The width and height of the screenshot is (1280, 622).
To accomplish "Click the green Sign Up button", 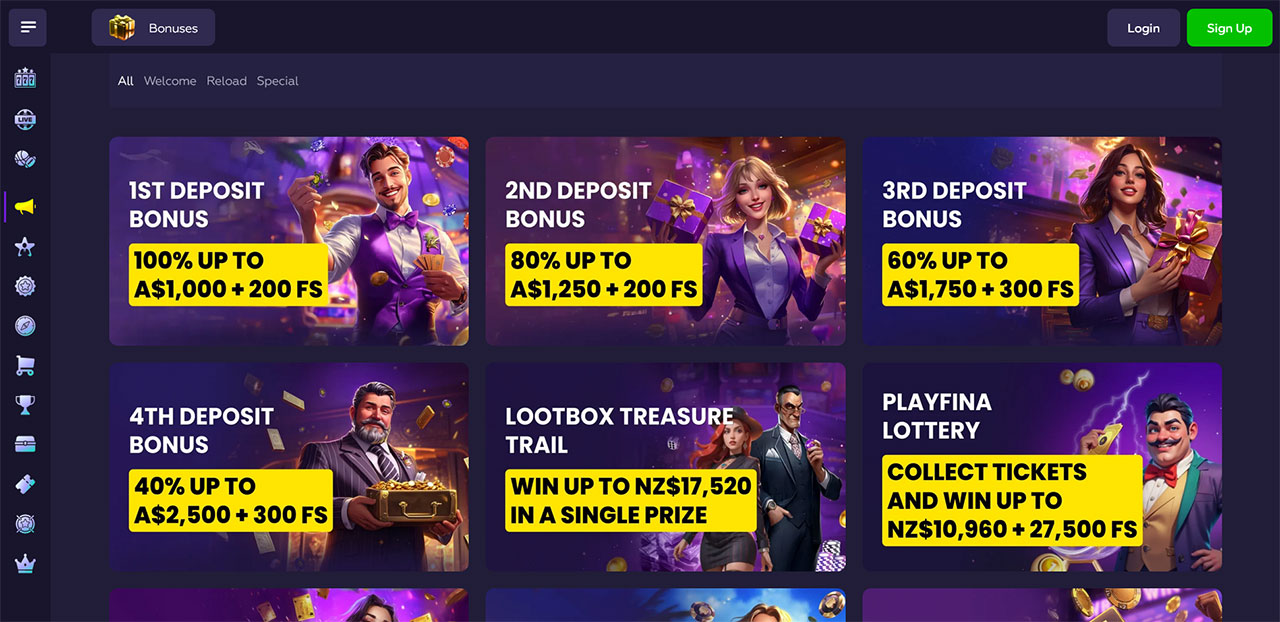I will pos(1229,28).
